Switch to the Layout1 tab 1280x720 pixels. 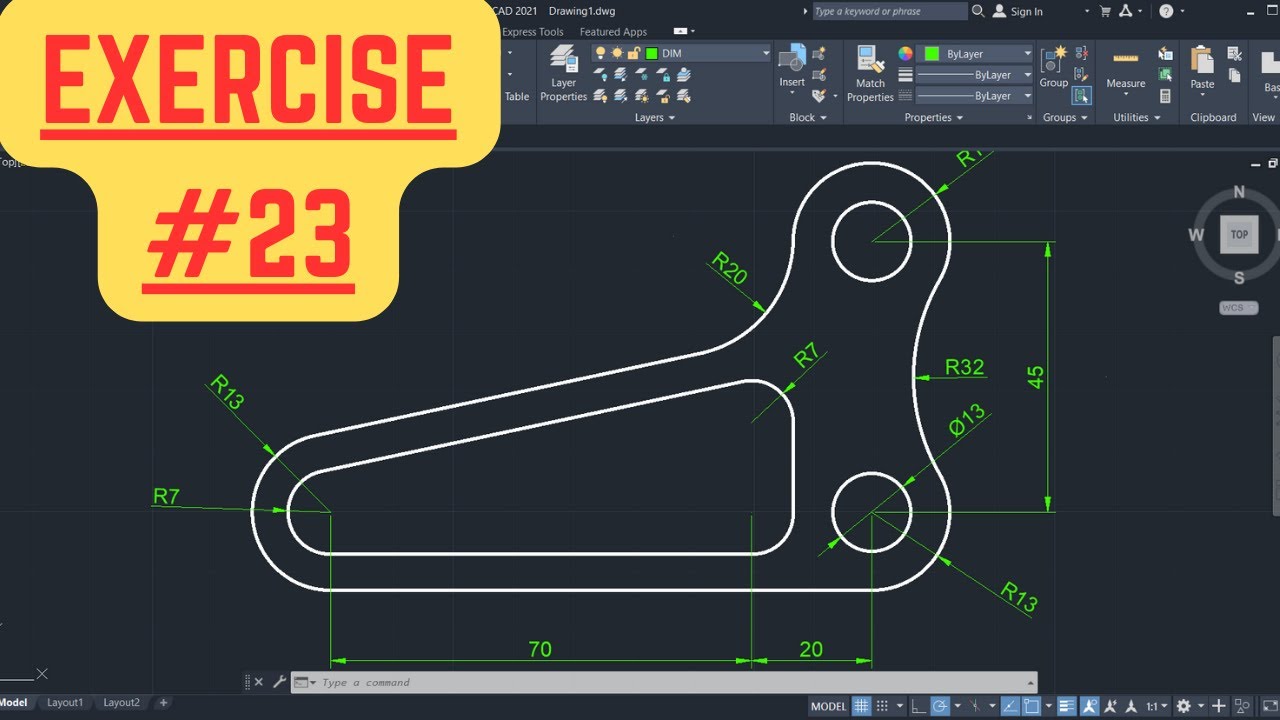[x=65, y=703]
